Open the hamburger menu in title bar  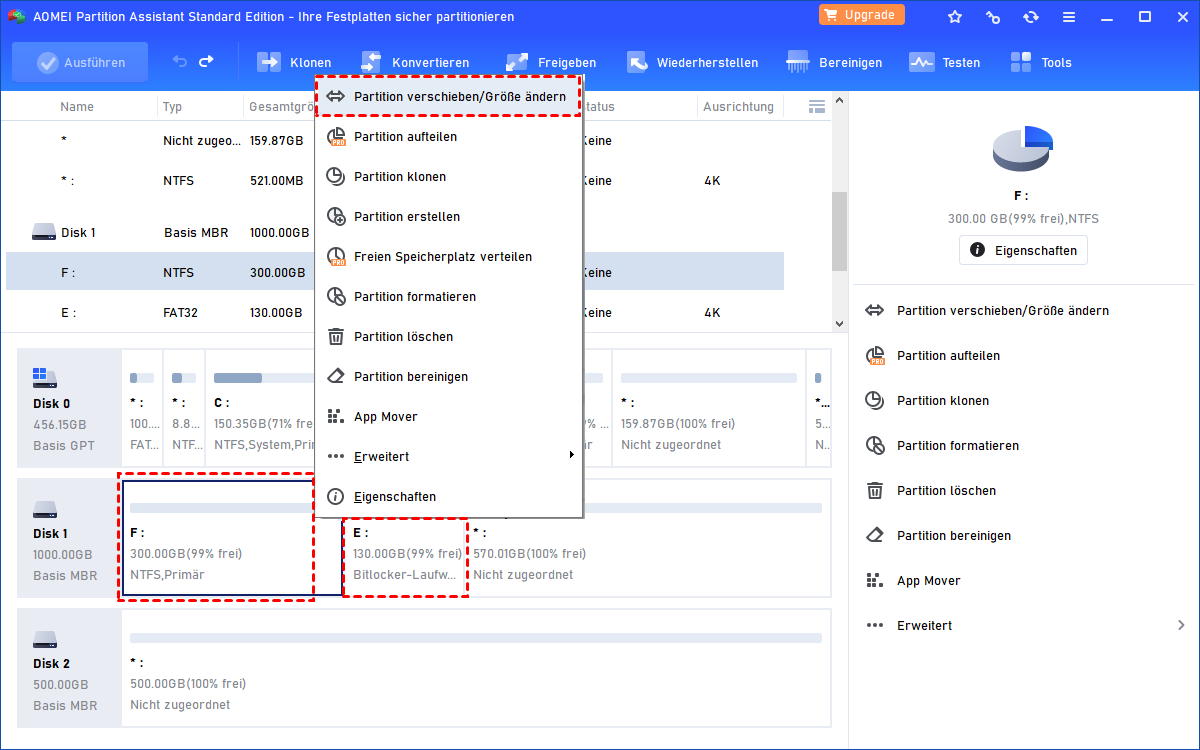tap(1069, 17)
